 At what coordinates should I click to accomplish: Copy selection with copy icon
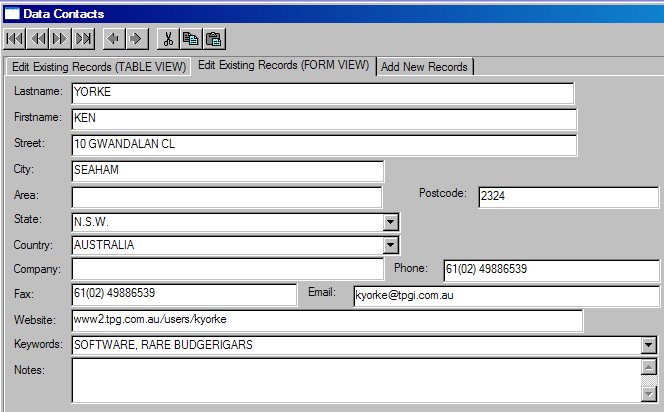point(191,39)
